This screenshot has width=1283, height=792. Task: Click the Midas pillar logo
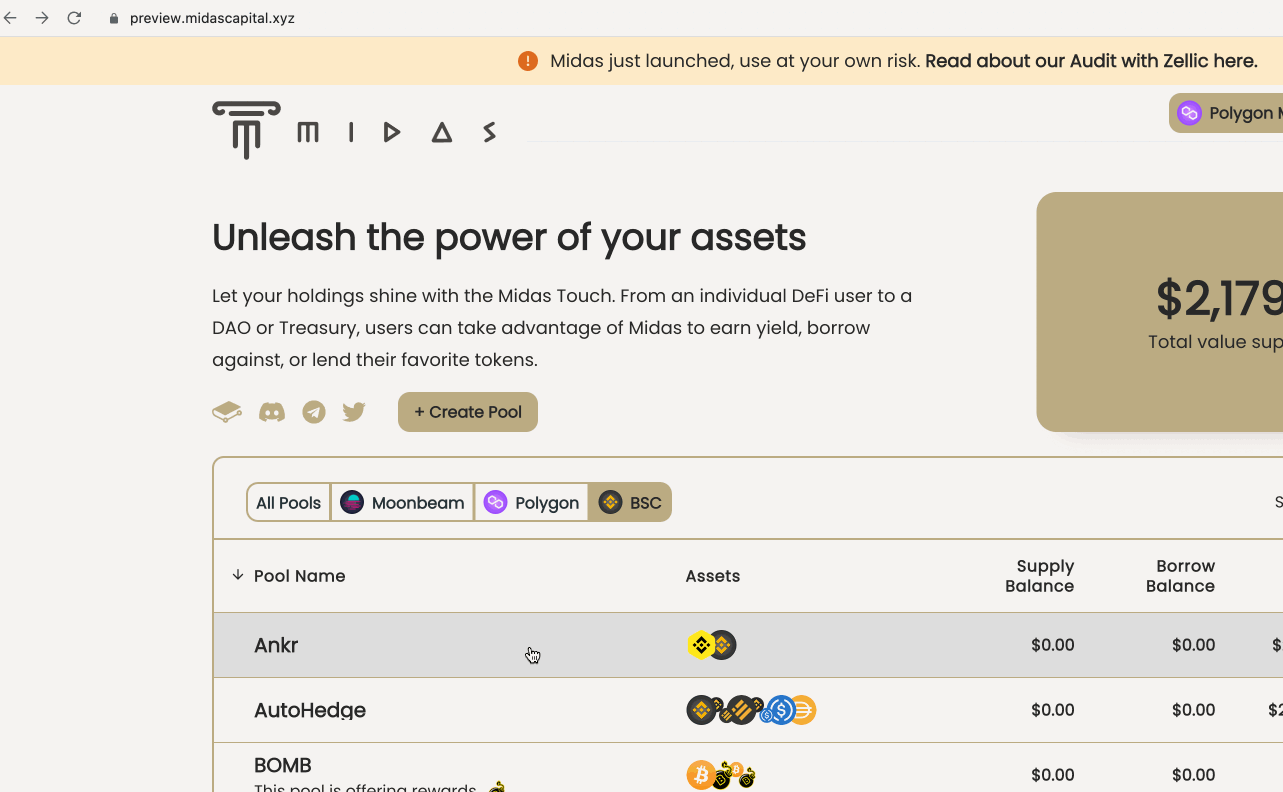(x=245, y=129)
